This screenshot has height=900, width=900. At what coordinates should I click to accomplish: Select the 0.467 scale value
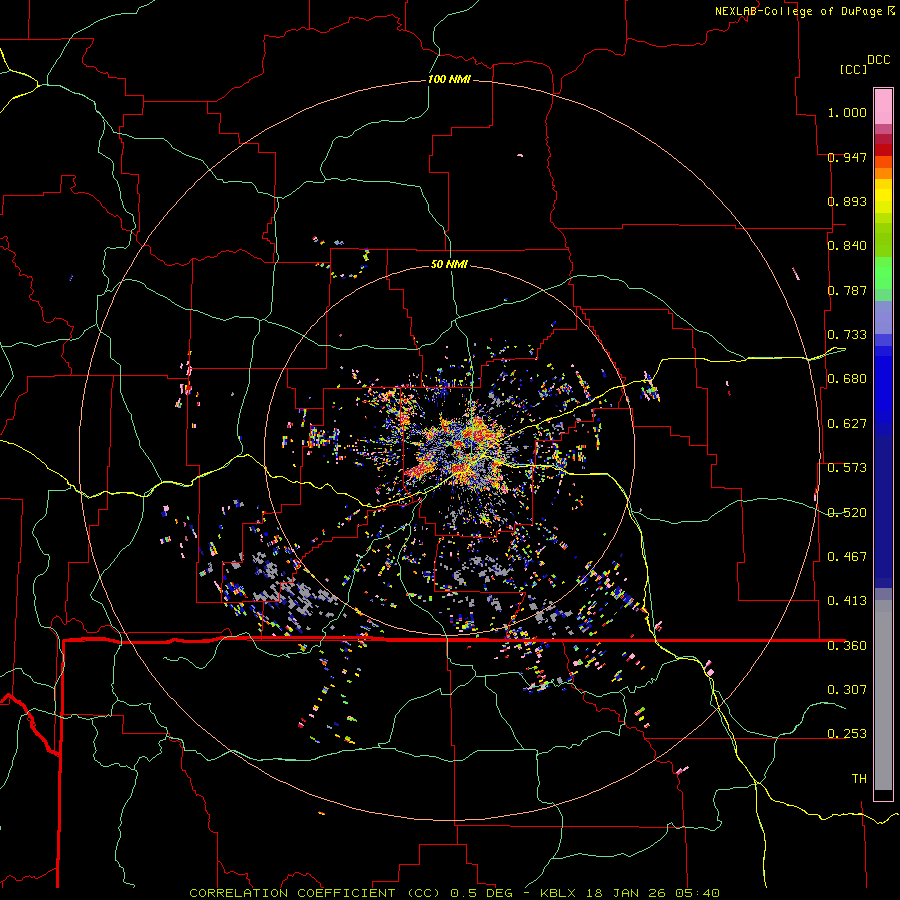847,557
